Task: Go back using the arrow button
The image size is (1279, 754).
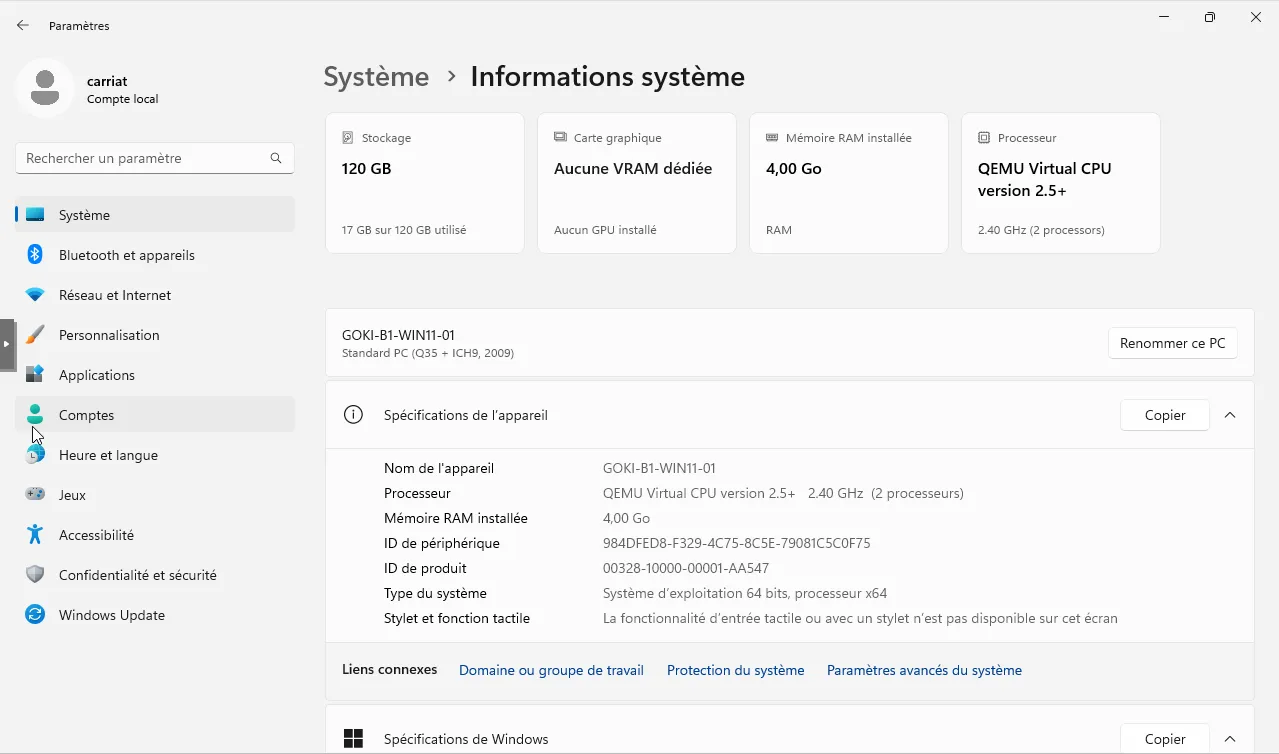Action: click(23, 26)
